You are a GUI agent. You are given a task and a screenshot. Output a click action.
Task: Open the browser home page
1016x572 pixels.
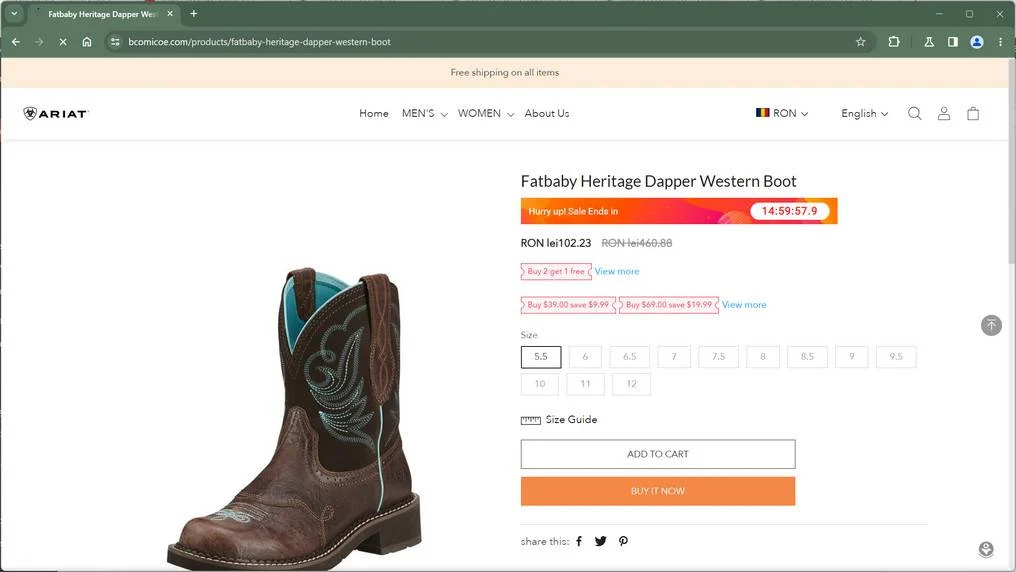(87, 41)
